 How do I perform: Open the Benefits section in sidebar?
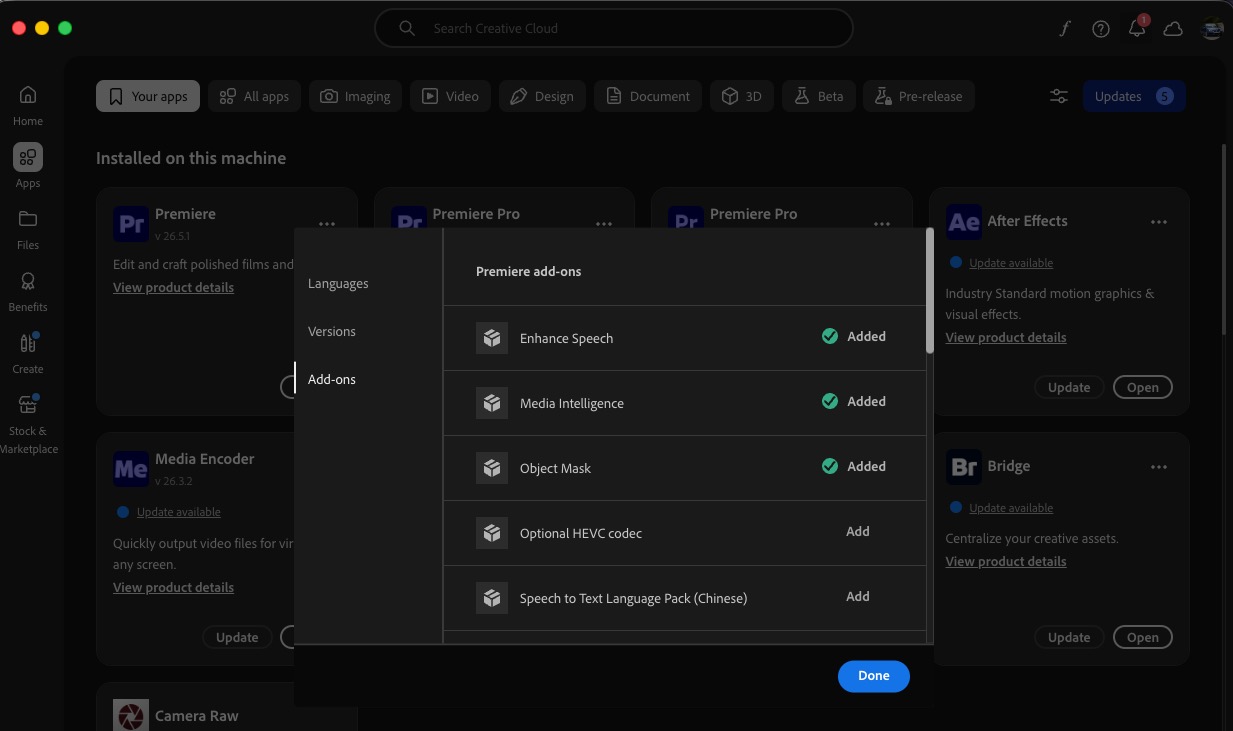28,291
